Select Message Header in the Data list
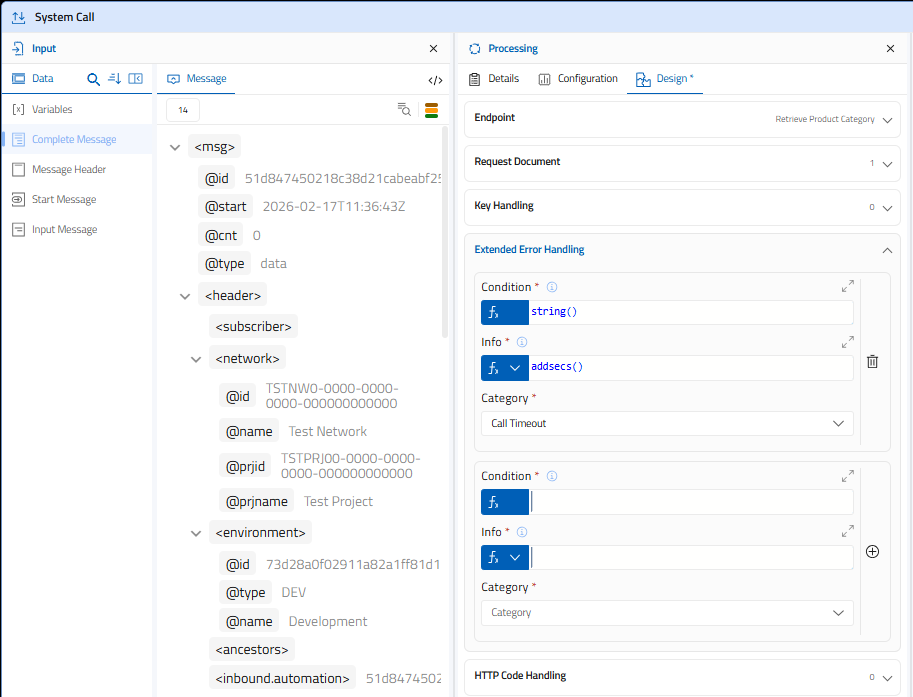Viewport: 913px width, 697px height. coord(69,170)
